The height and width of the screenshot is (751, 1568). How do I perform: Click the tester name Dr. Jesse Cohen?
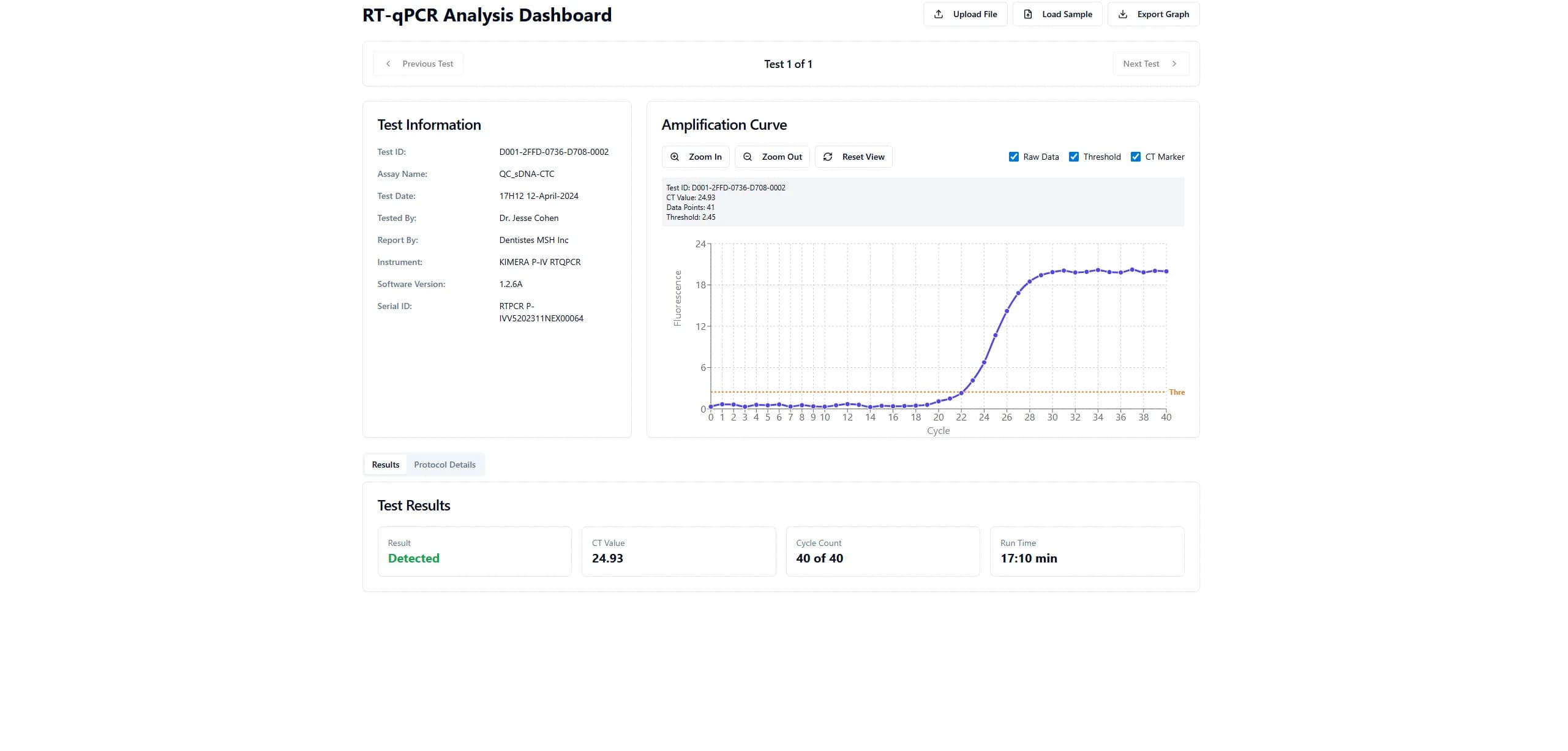tap(529, 218)
